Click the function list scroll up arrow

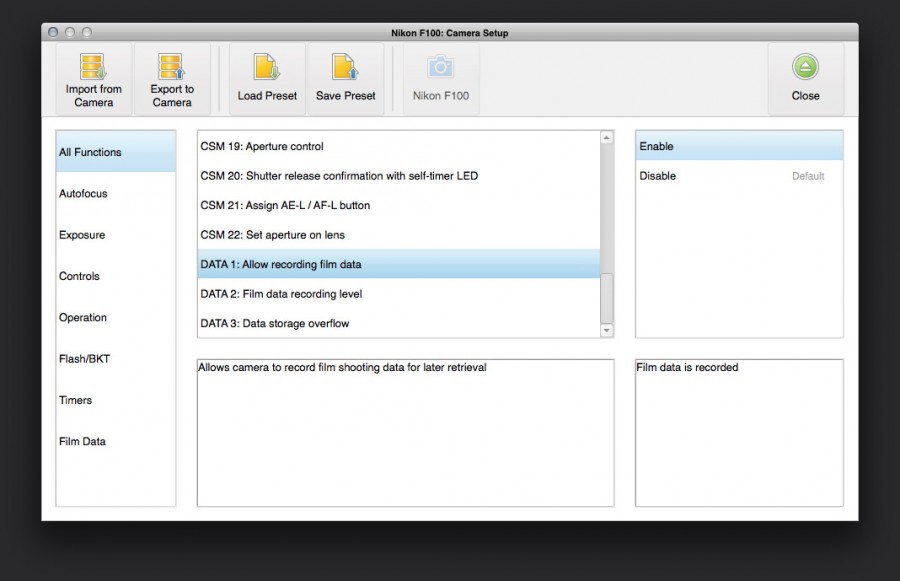607,138
